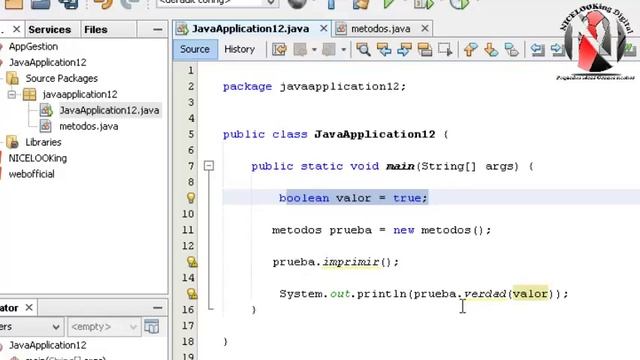The height and width of the screenshot is (360, 640).
Task: Click Shift Line Right icon
Action: (x=558, y=50)
